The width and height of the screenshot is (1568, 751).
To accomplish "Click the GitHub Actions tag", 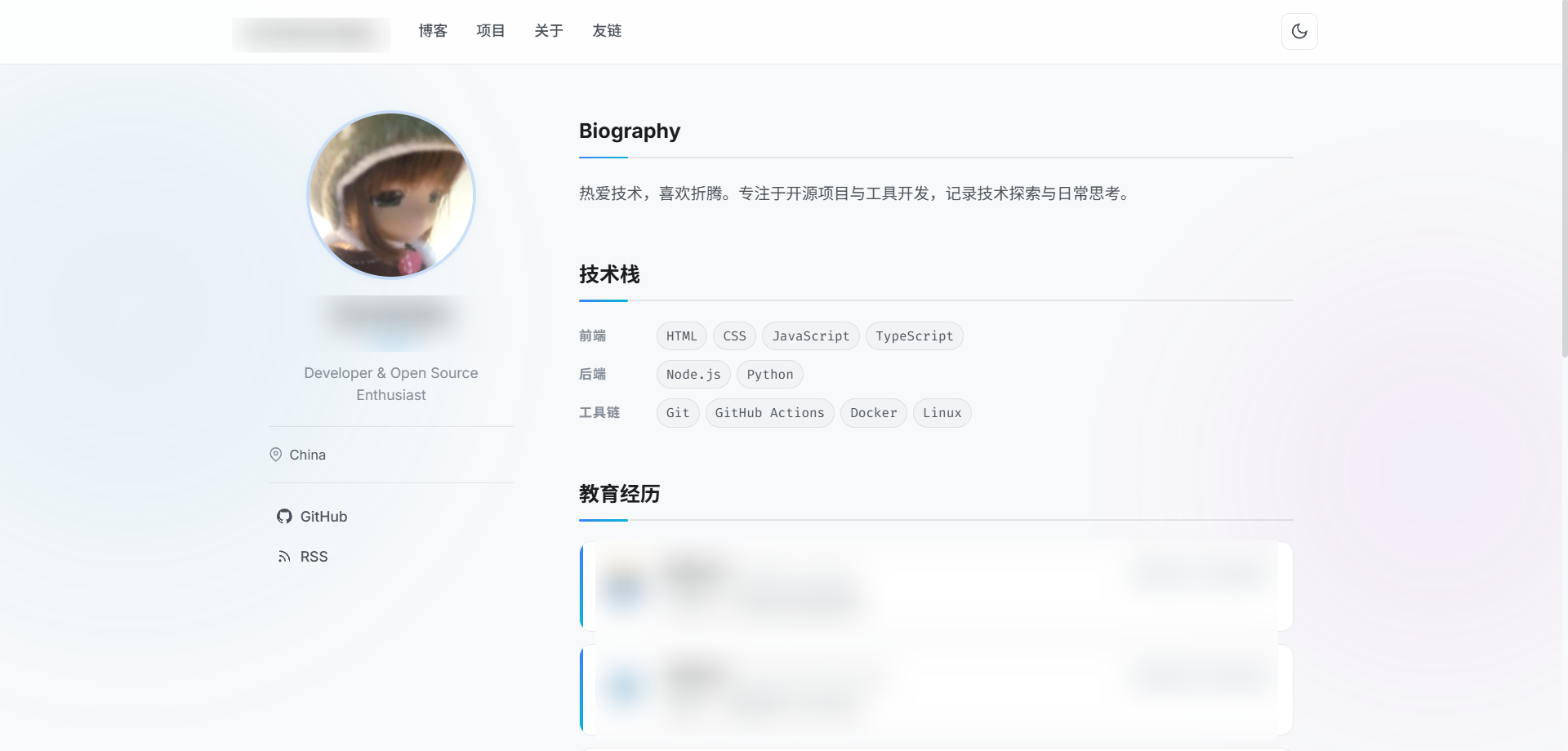I will click(770, 413).
